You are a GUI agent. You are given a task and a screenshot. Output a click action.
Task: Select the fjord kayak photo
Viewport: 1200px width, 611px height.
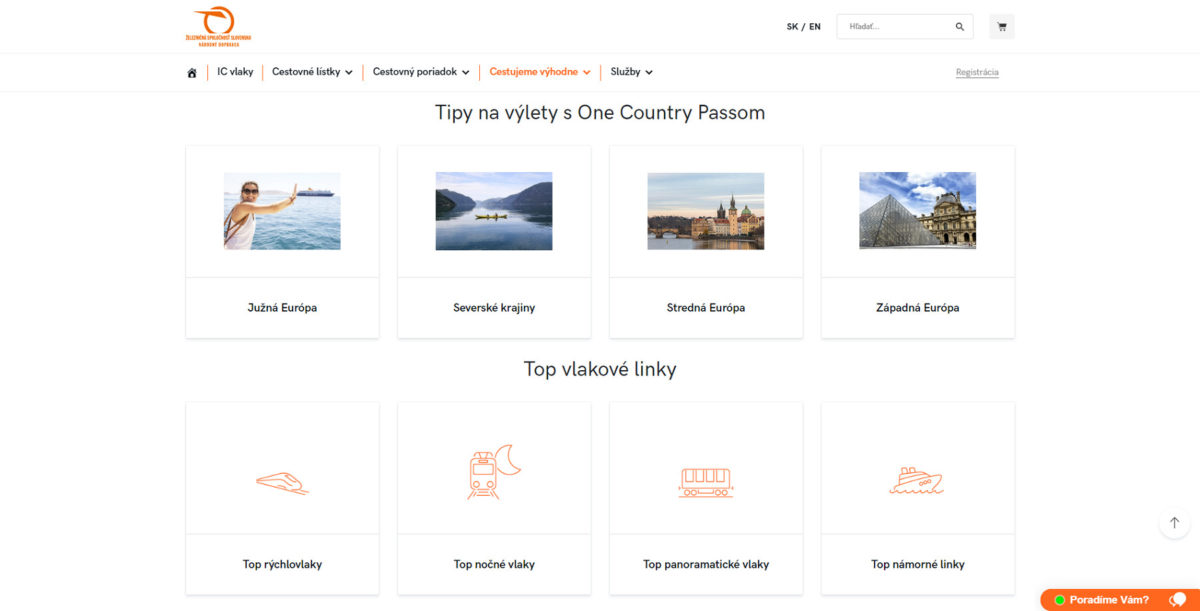coord(494,211)
